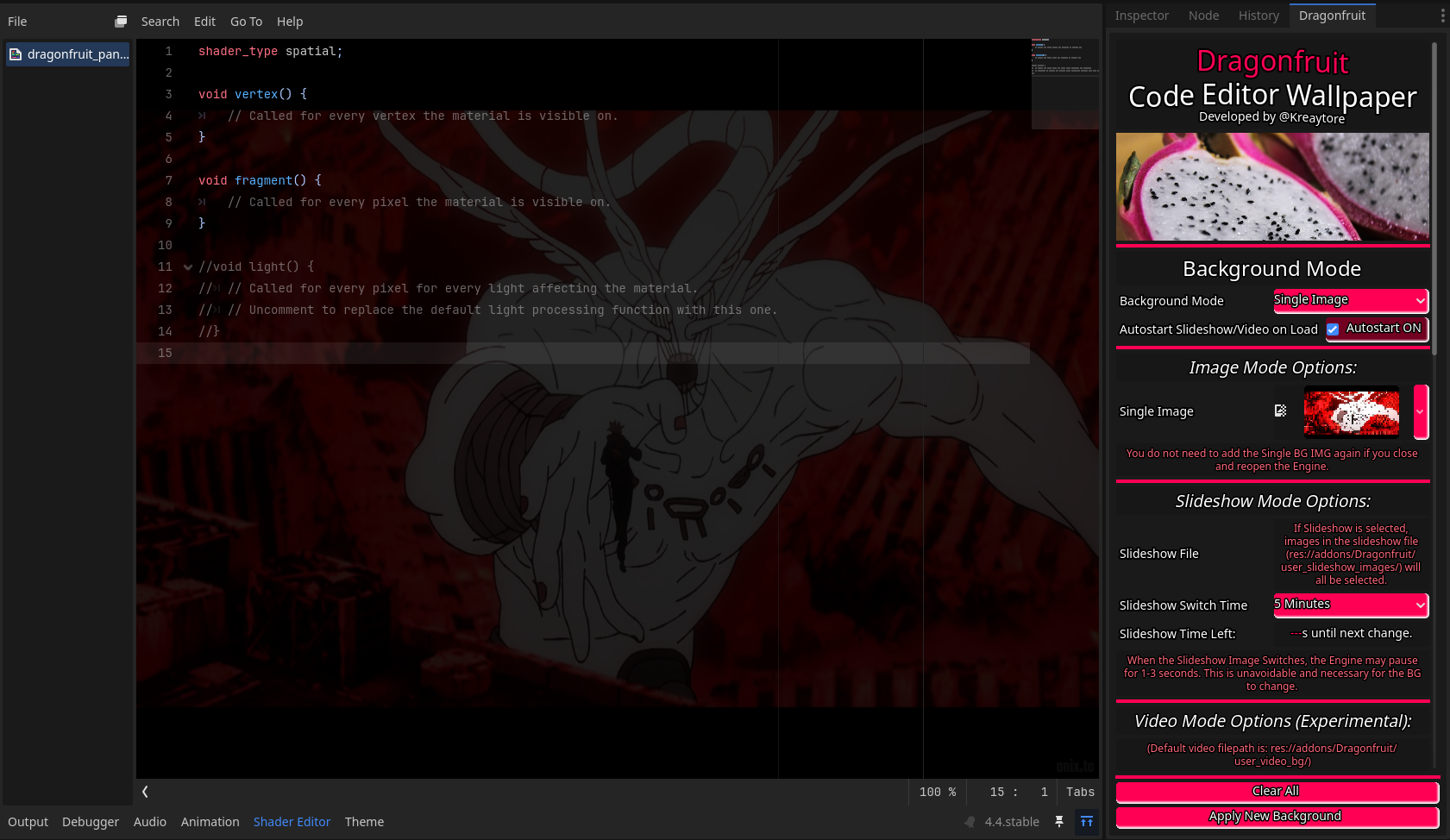Click the shader file icon beside dragonfruit_pan...

click(16, 54)
